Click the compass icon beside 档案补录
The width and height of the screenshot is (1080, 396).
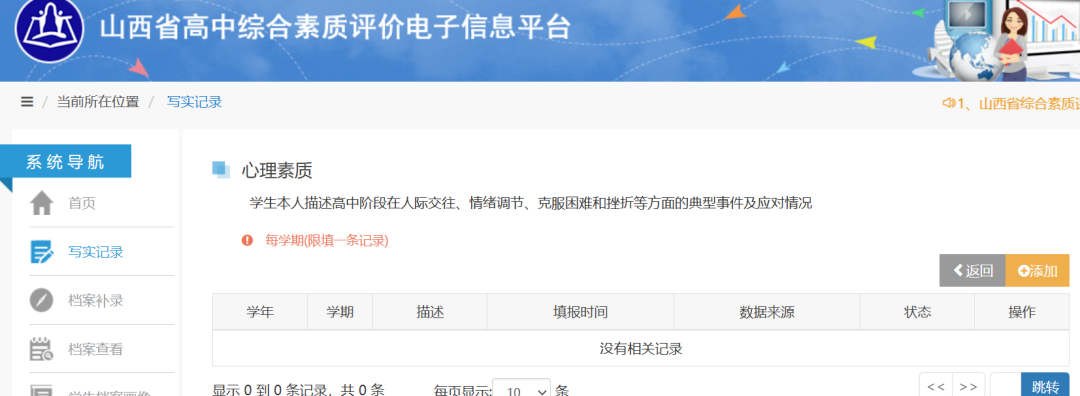pyautogui.click(x=42, y=300)
